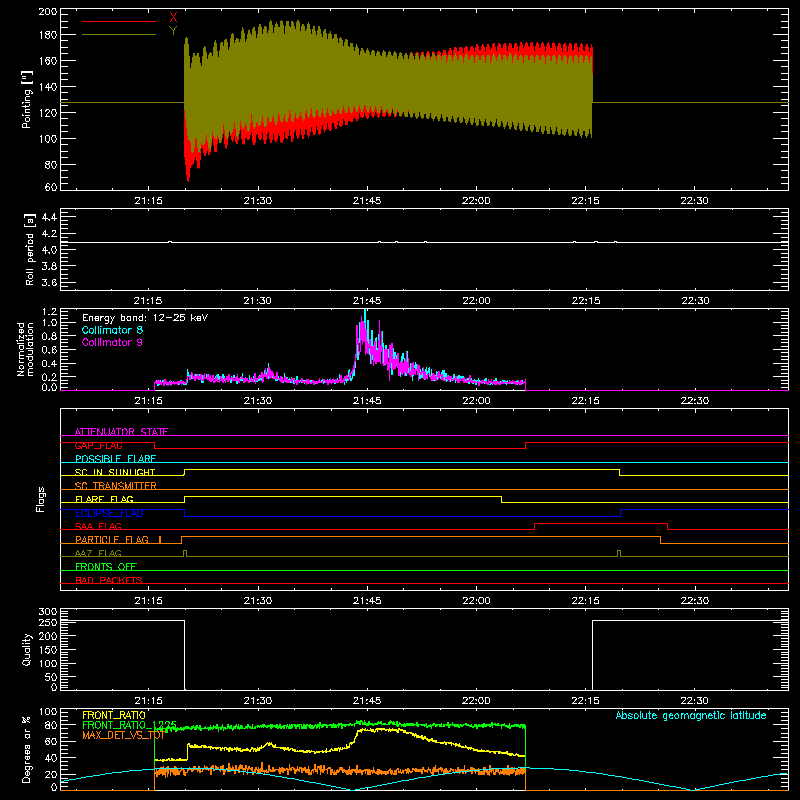
Task: Click the 300 value on Quality axis
Action: point(48,611)
